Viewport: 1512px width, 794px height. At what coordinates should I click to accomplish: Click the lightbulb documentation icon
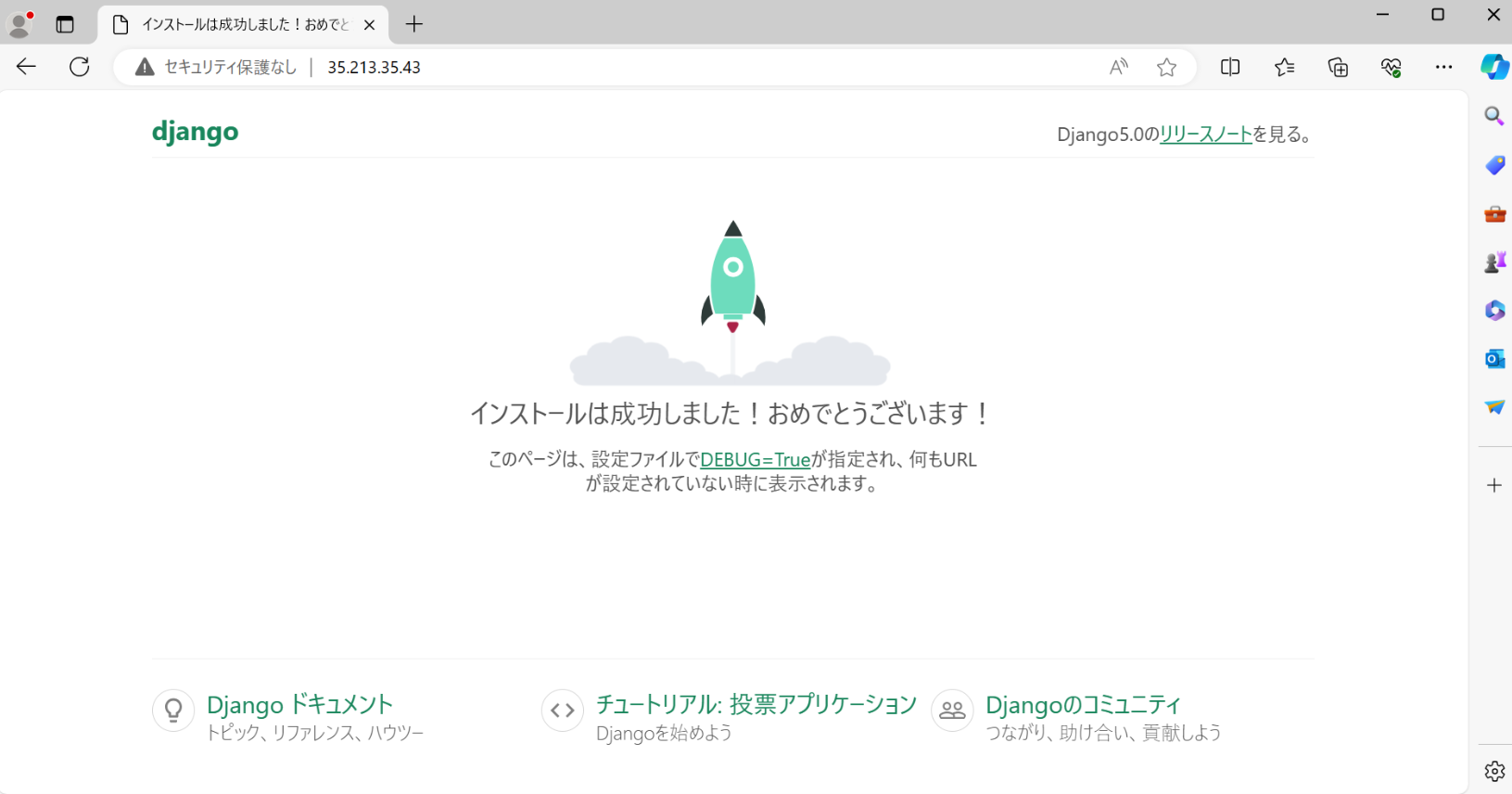(x=173, y=711)
